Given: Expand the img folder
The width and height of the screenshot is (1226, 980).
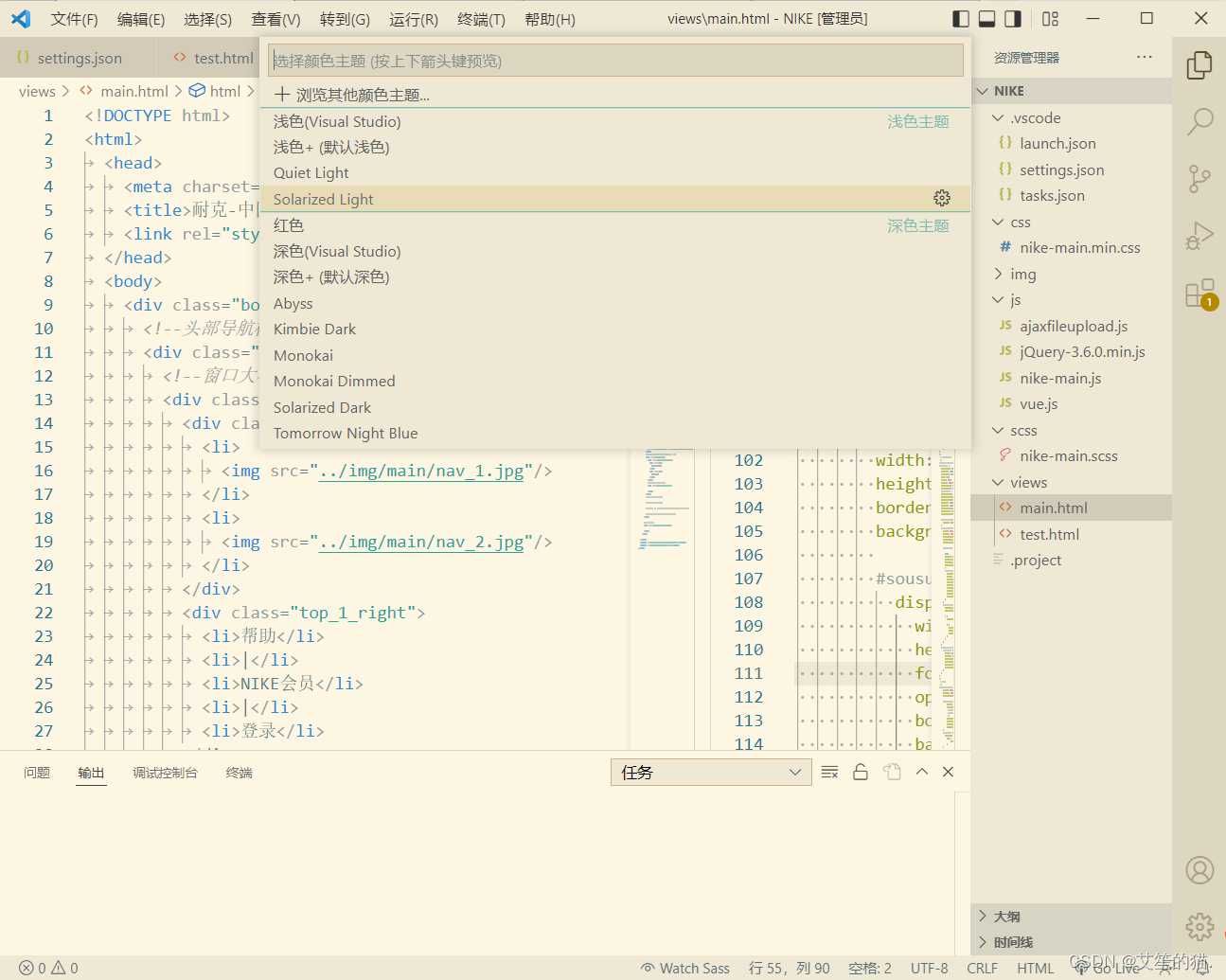Looking at the screenshot, I should click(1071, 274).
